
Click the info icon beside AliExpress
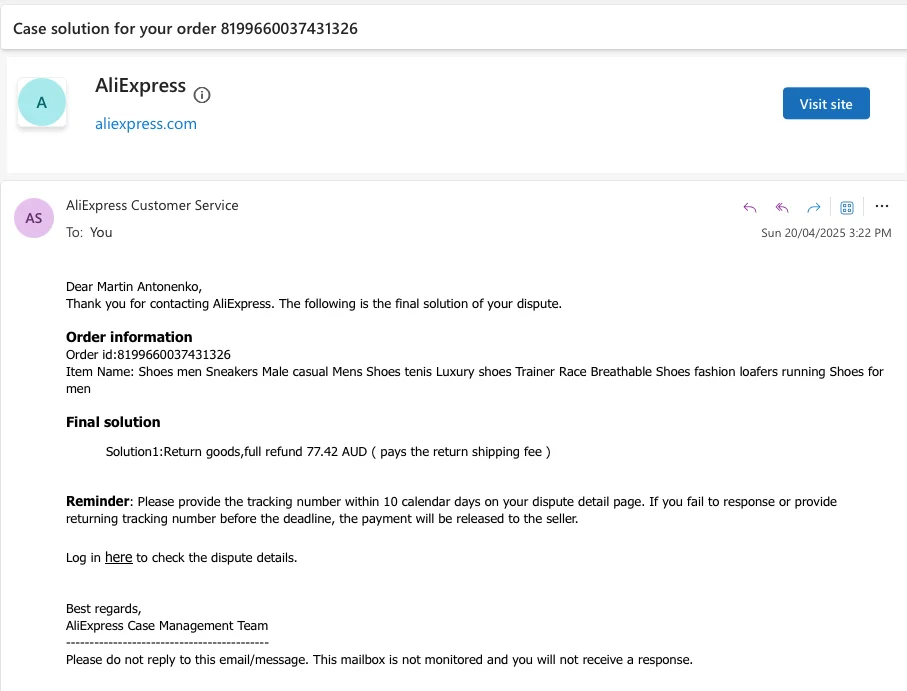[202, 95]
